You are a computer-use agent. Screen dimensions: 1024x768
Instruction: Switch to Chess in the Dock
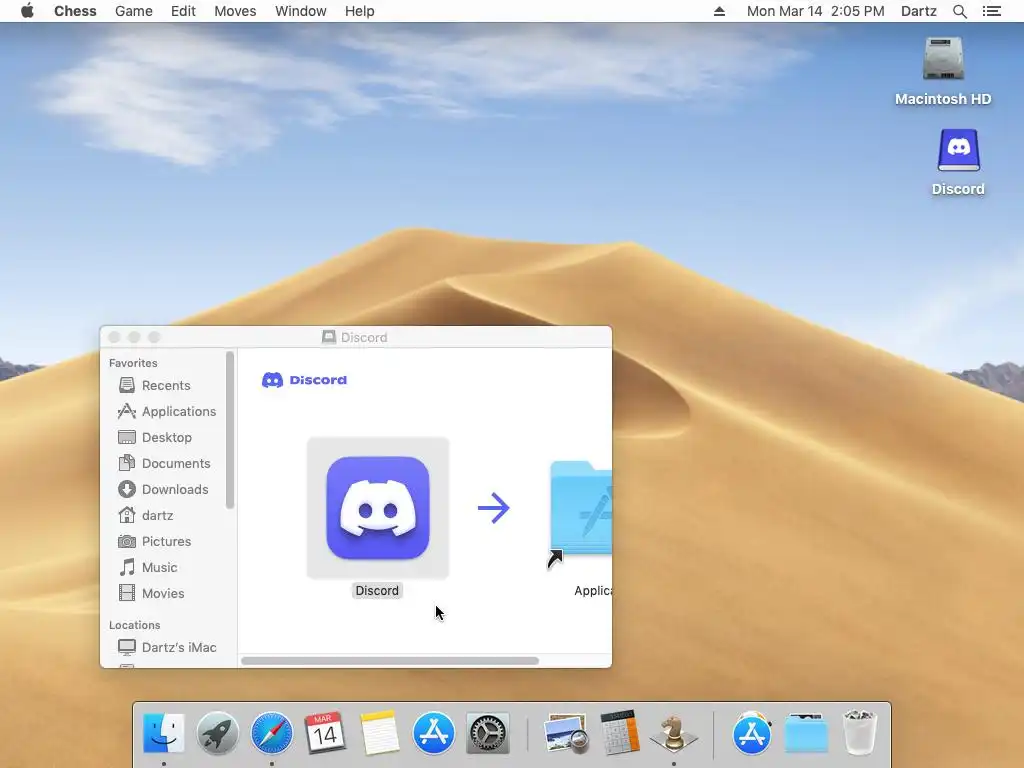click(x=674, y=733)
